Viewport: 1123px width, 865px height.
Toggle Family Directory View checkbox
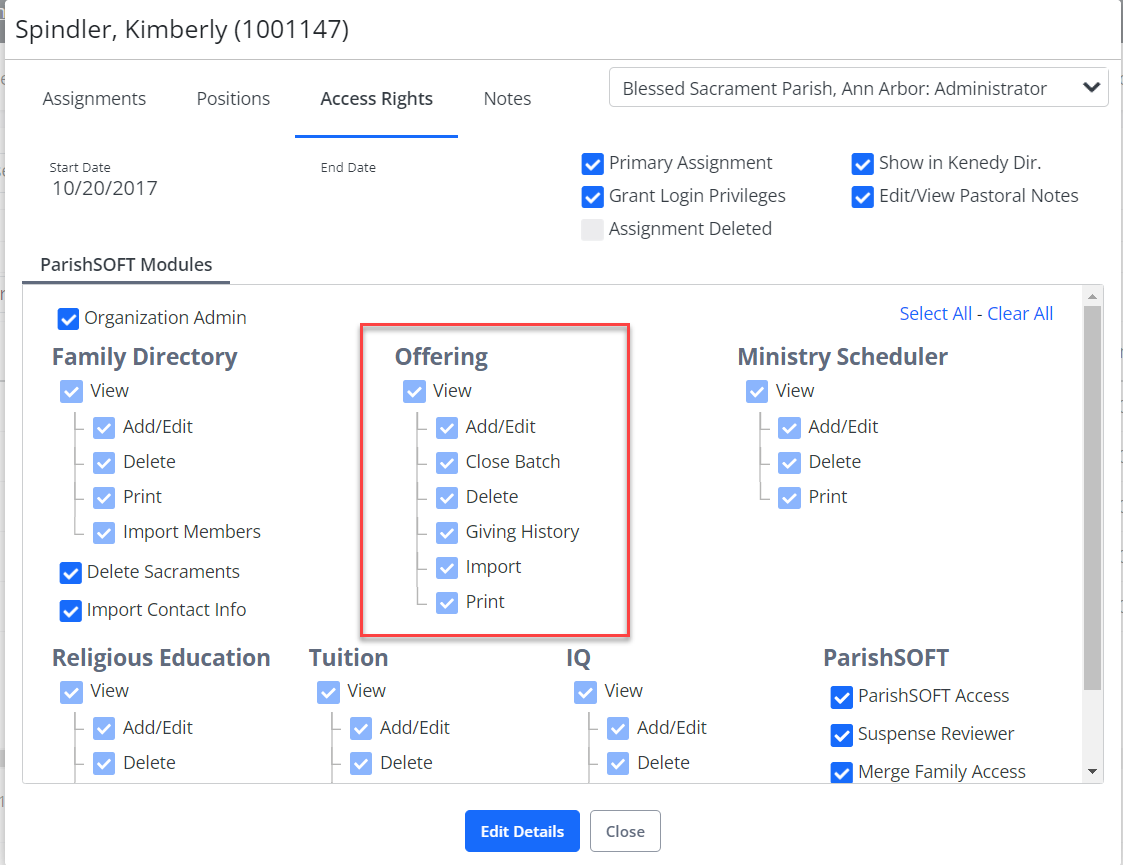tap(71, 392)
